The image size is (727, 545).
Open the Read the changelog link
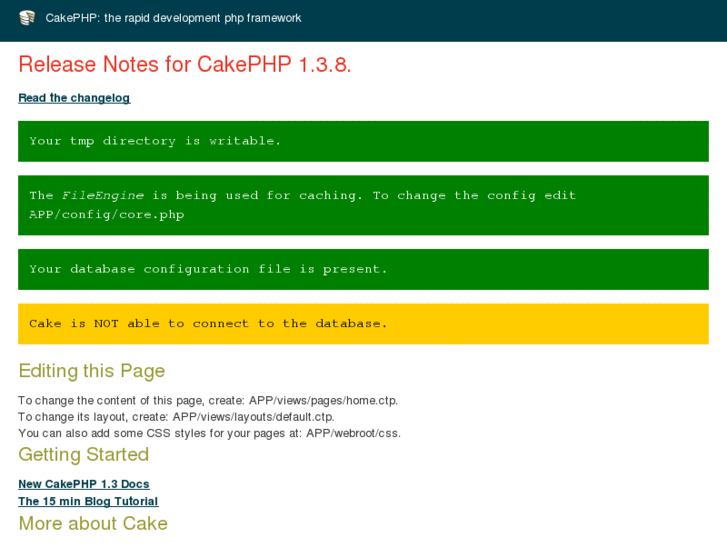click(74, 98)
